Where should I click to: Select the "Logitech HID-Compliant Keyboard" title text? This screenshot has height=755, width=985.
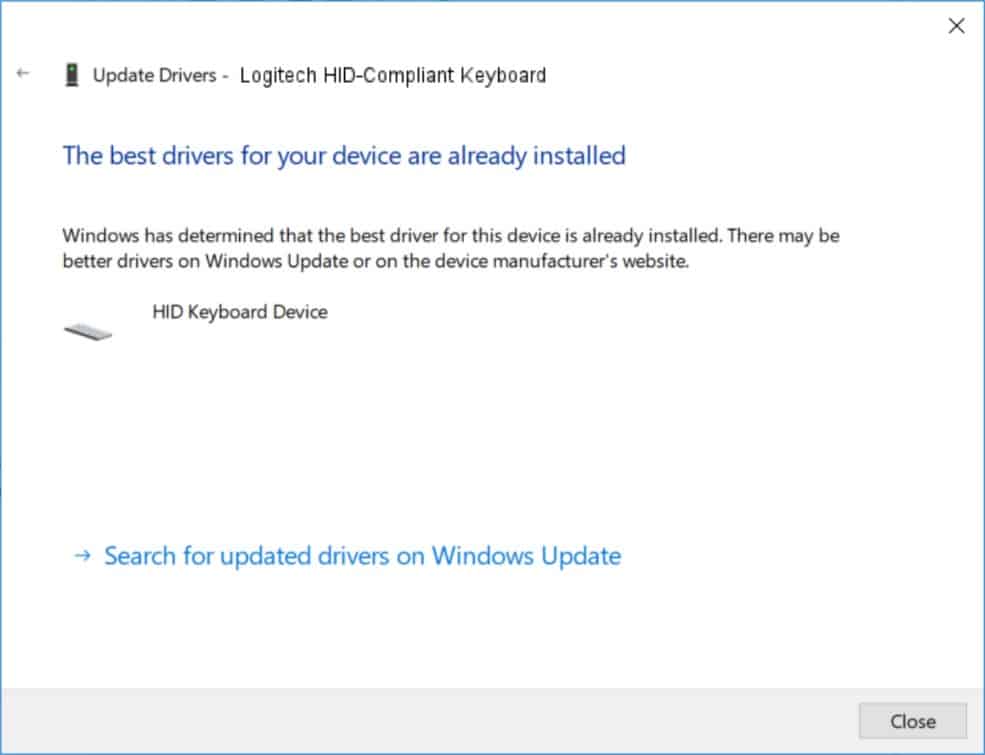(392, 75)
